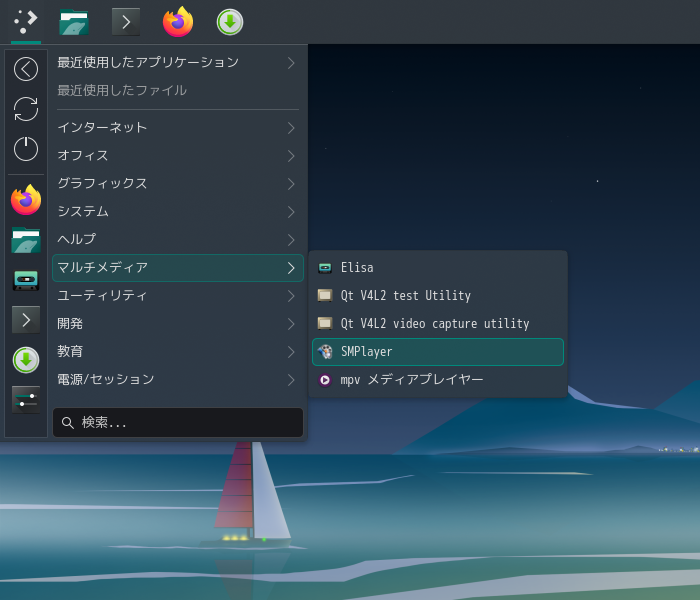Open Firefox from the top panel
This screenshot has width=700, height=600.
178,21
